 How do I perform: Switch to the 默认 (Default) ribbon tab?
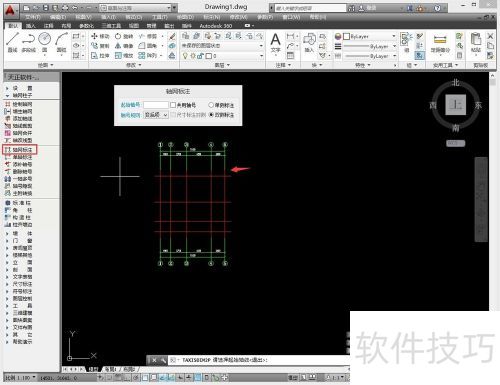tap(13, 26)
